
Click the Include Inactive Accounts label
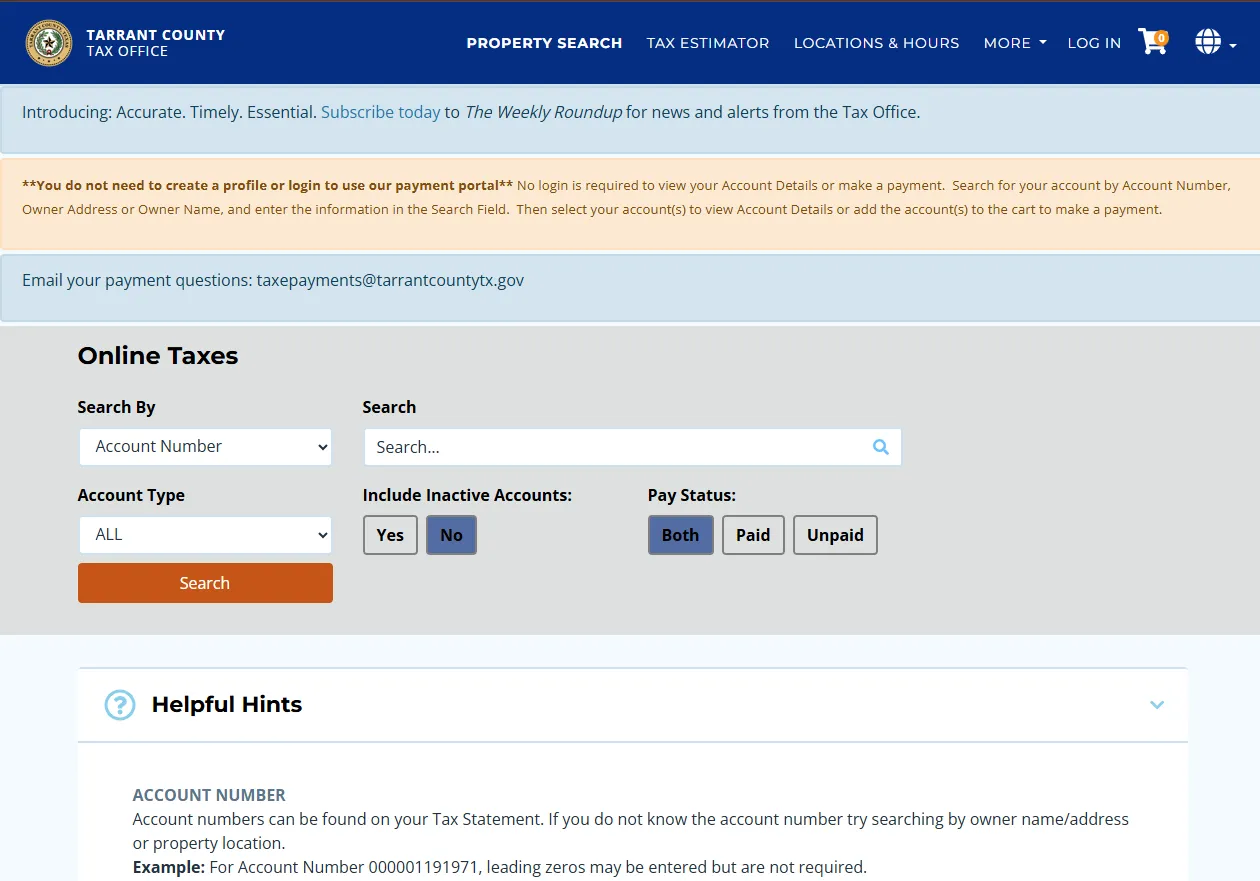[x=467, y=495]
